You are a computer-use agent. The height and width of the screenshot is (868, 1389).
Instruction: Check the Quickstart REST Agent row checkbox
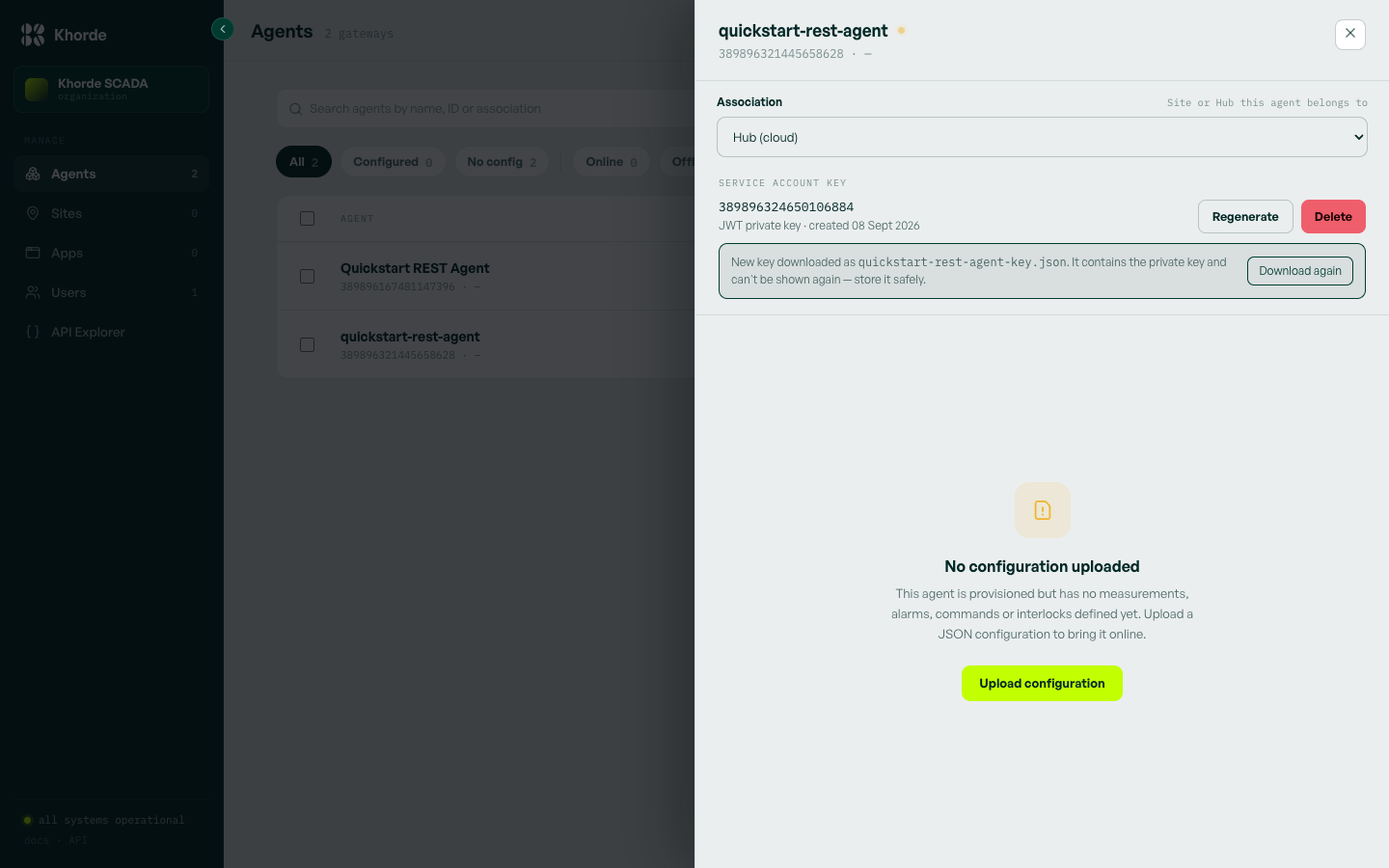tap(308, 276)
